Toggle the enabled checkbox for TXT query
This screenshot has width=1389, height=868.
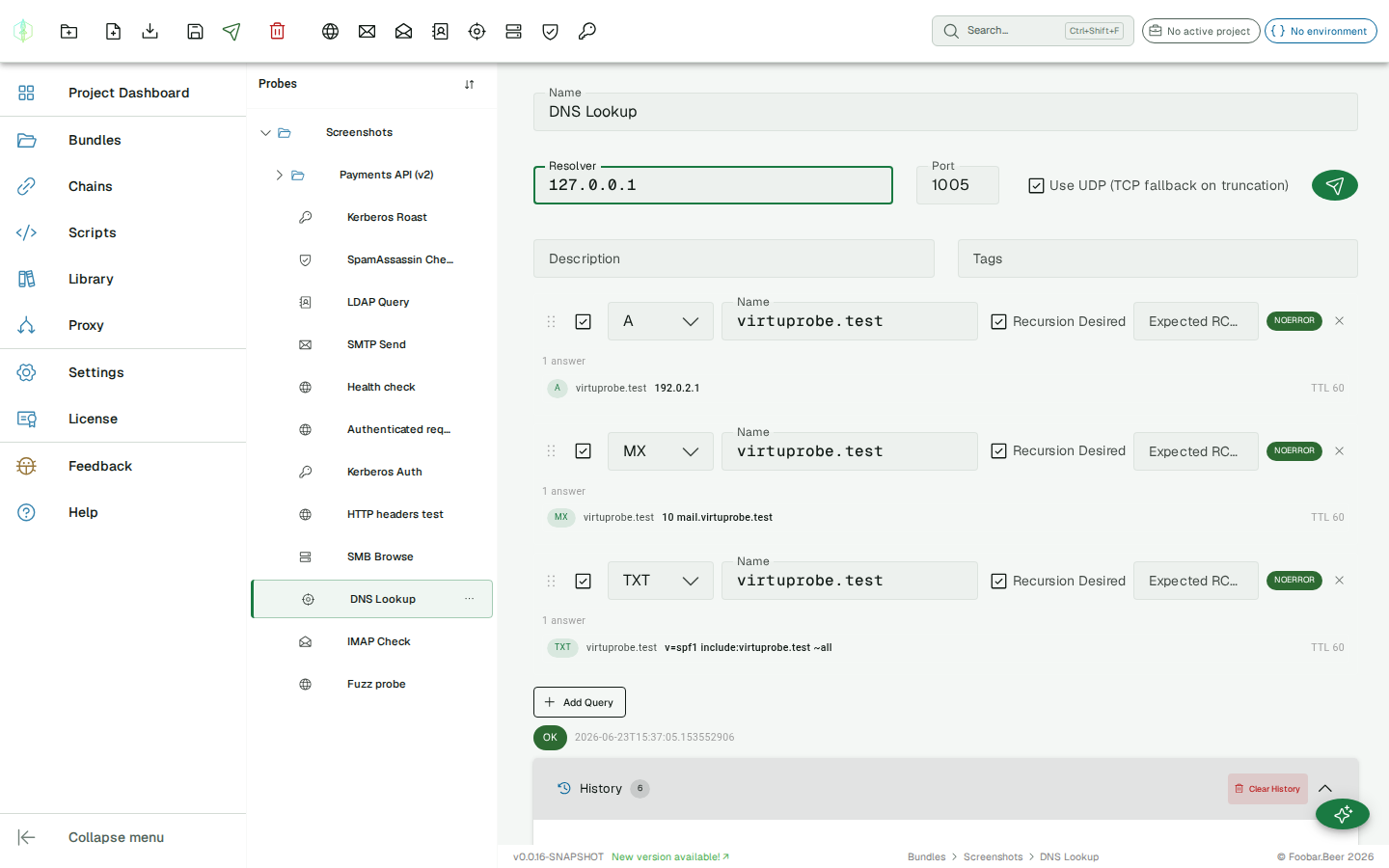point(583,581)
